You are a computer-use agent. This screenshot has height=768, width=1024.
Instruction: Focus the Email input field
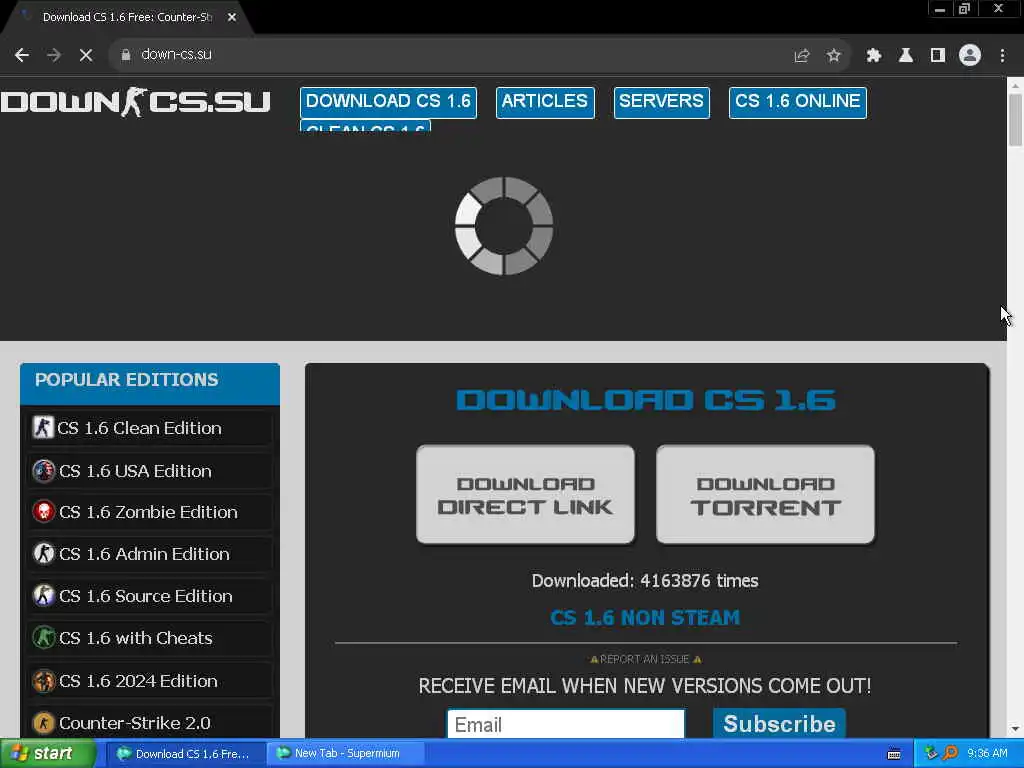coord(566,724)
